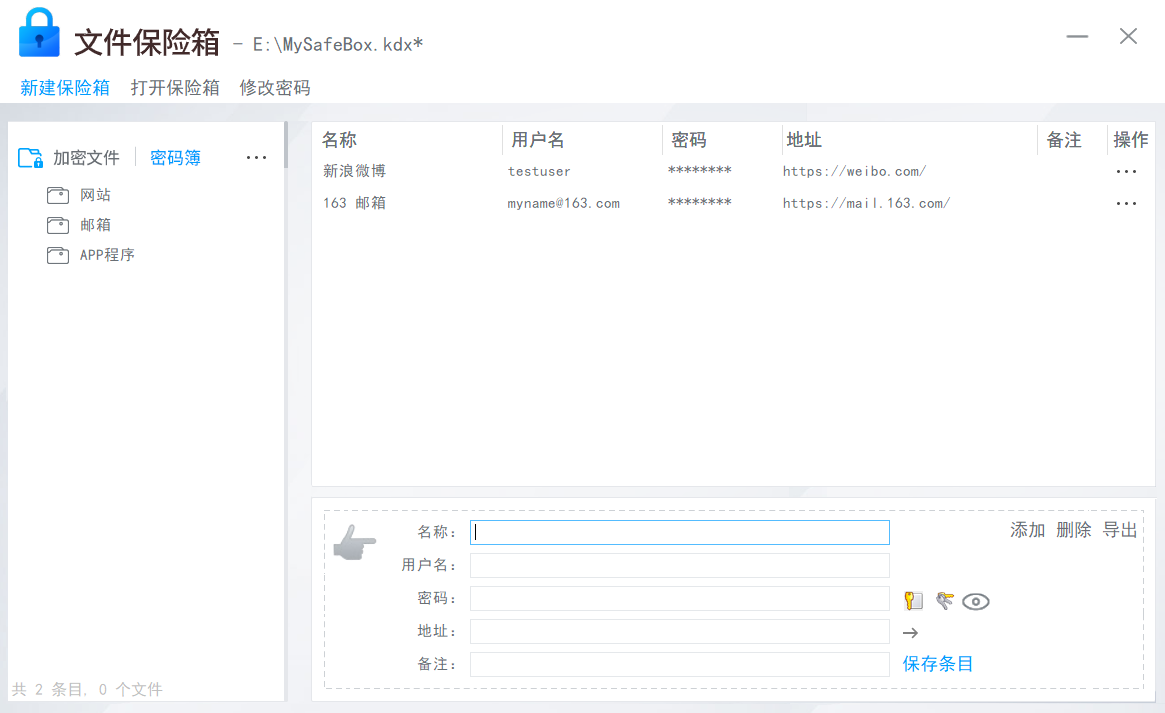Open the 操作 menu for 163 邮箱 row
This screenshot has height=713, width=1165.
(1126, 204)
